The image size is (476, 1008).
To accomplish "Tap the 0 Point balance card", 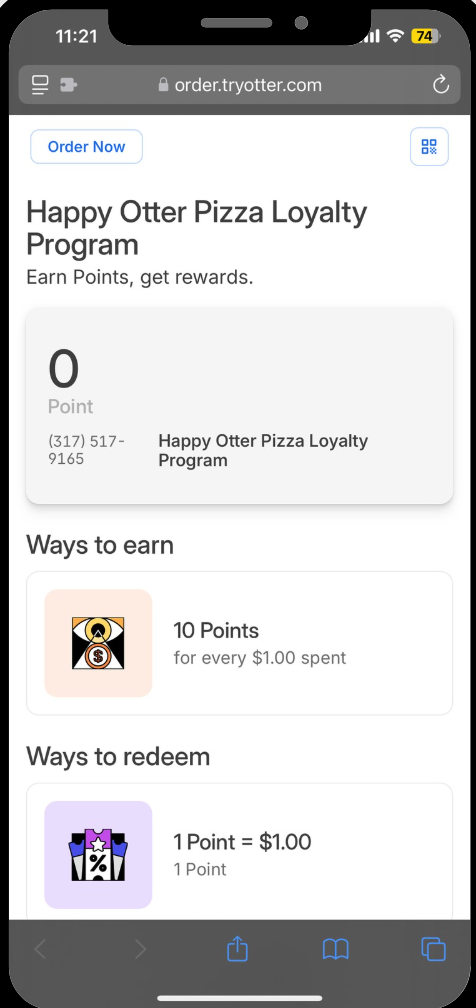I will coord(239,406).
